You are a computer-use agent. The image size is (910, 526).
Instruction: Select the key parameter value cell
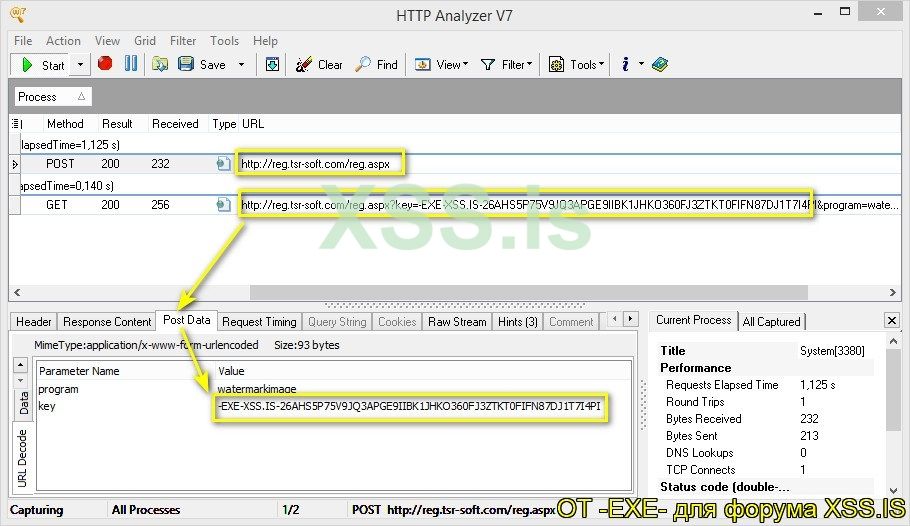pyautogui.click(x=409, y=406)
